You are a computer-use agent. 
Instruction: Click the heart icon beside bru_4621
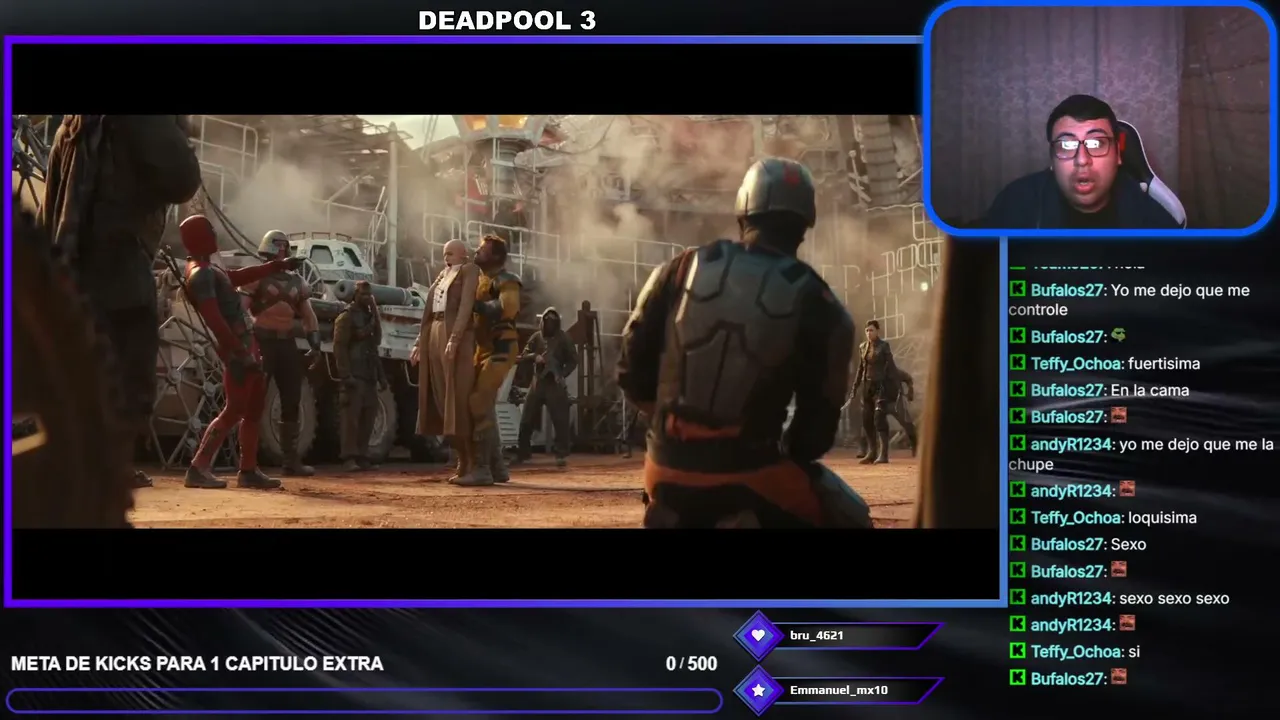758,635
